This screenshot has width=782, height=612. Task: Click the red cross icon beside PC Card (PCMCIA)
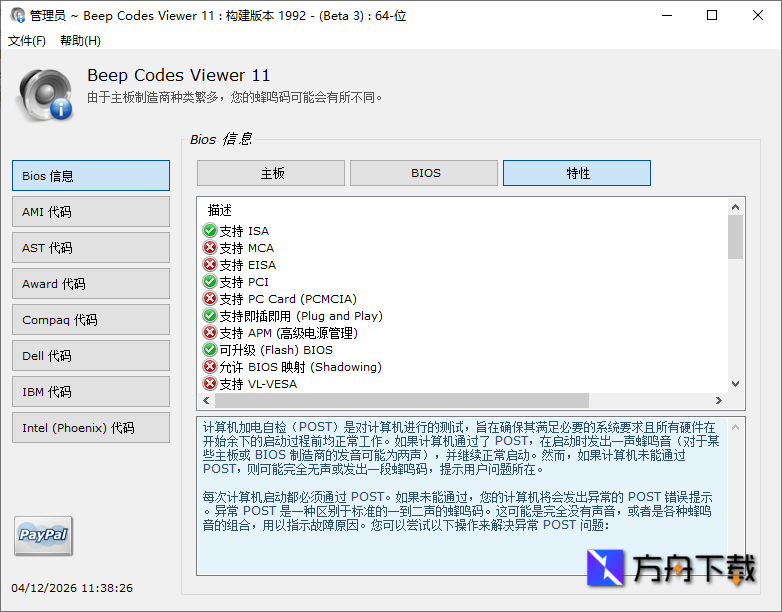(x=210, y=298)
